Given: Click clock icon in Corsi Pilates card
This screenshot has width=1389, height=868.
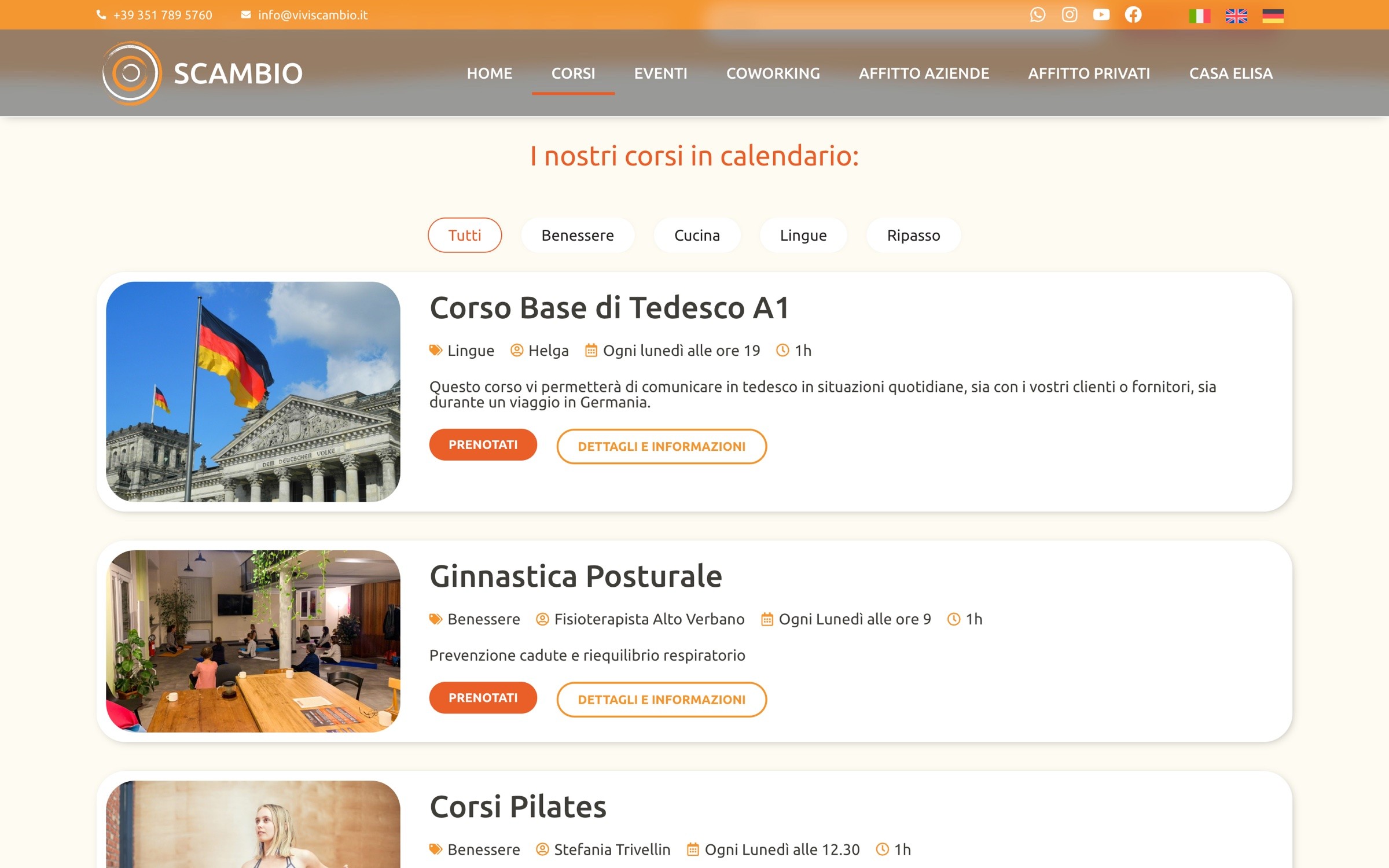Looking at the screenshot, I should 882,849.
